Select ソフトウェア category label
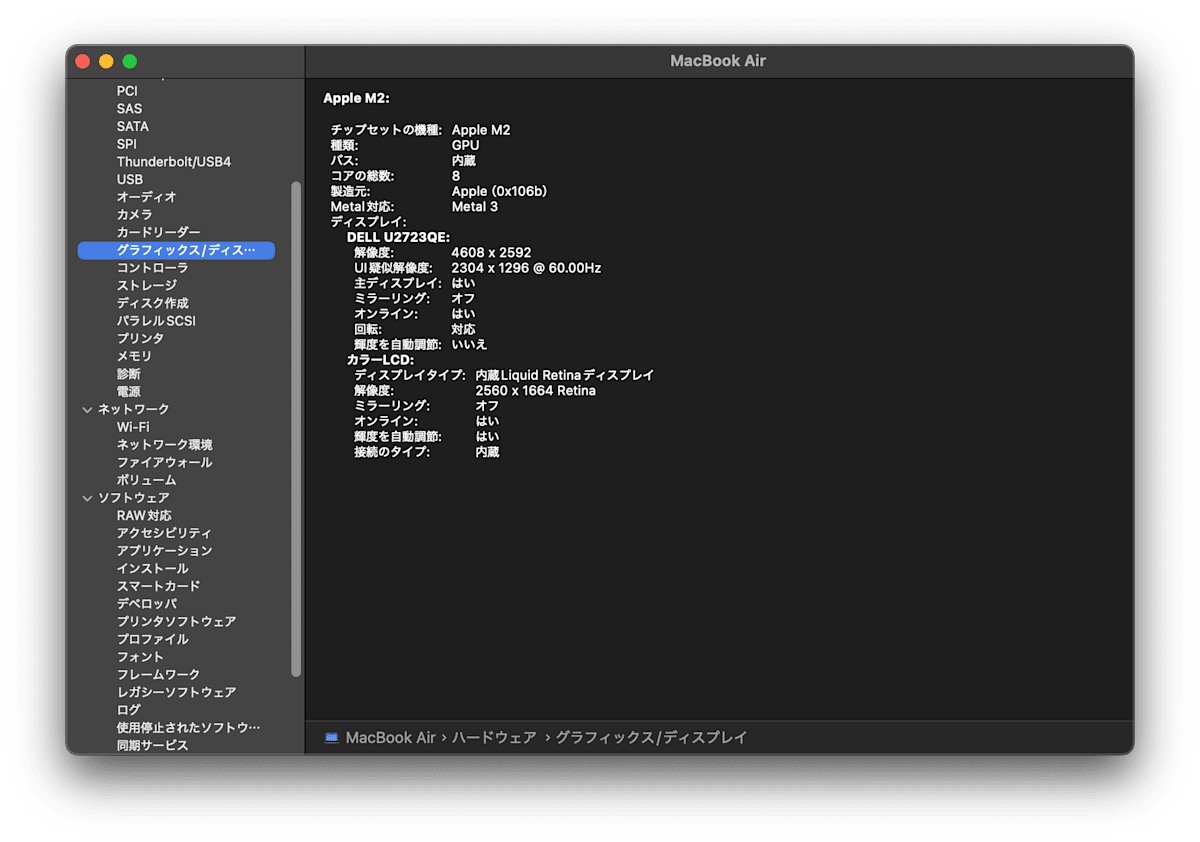 coord(133,498)
